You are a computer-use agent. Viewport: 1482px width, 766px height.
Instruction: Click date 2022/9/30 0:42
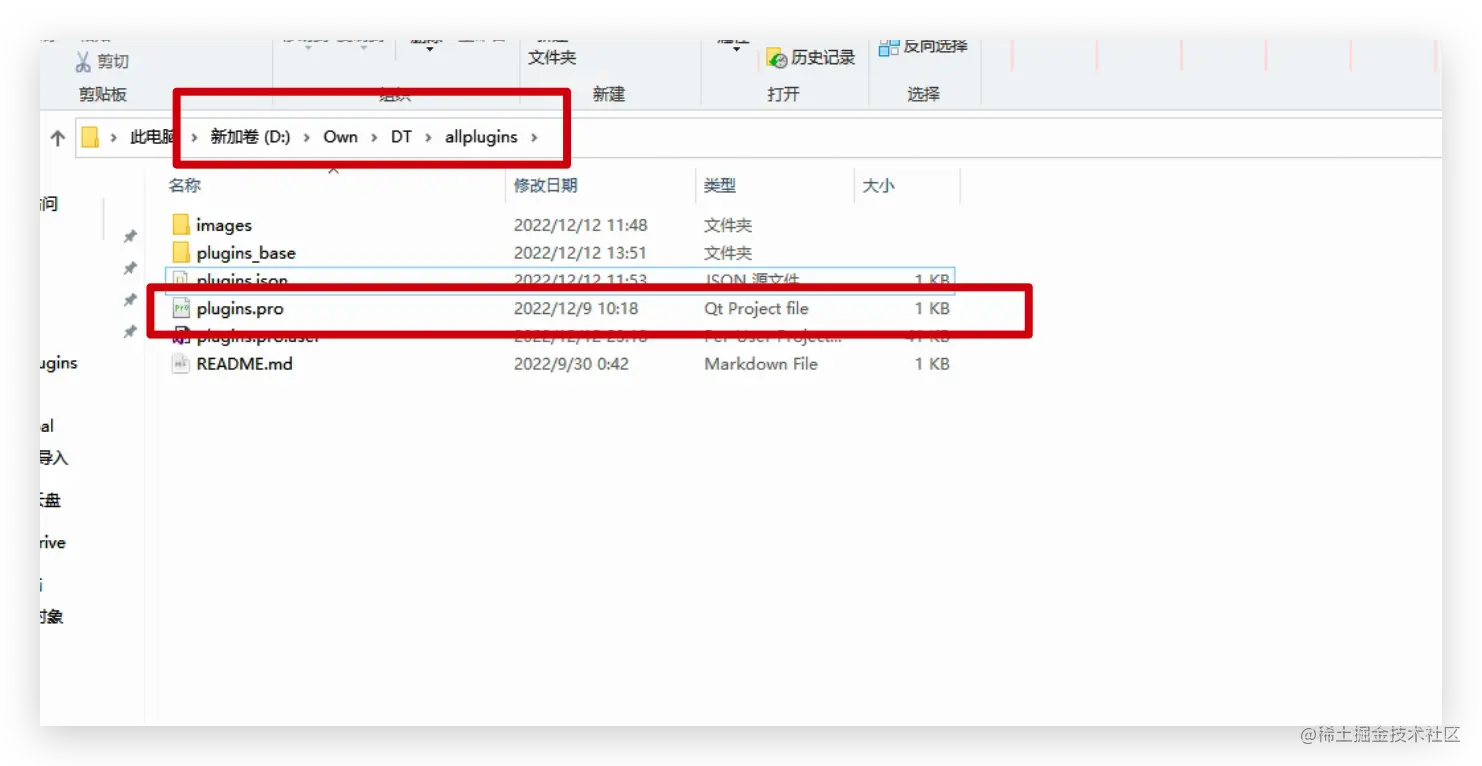(572, 364)
